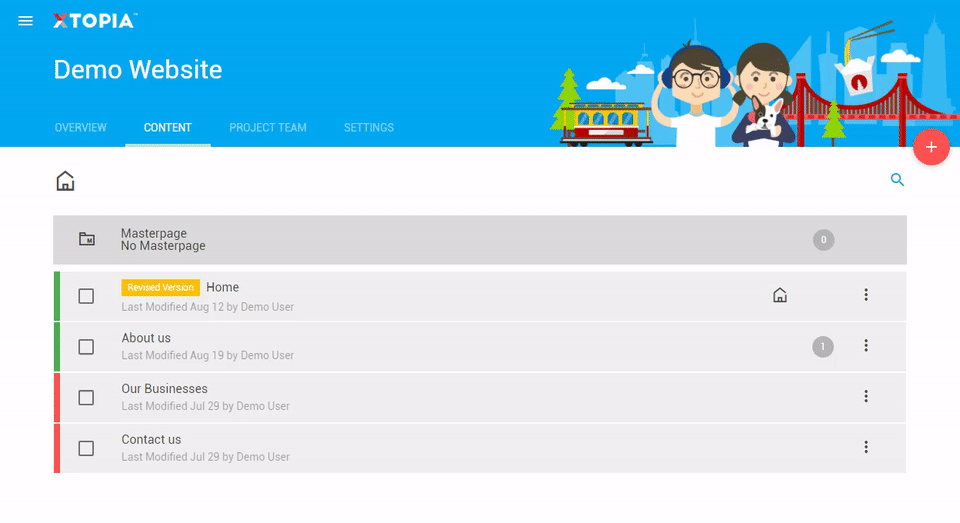Open the Project Team tab

[x=268, y=128]
